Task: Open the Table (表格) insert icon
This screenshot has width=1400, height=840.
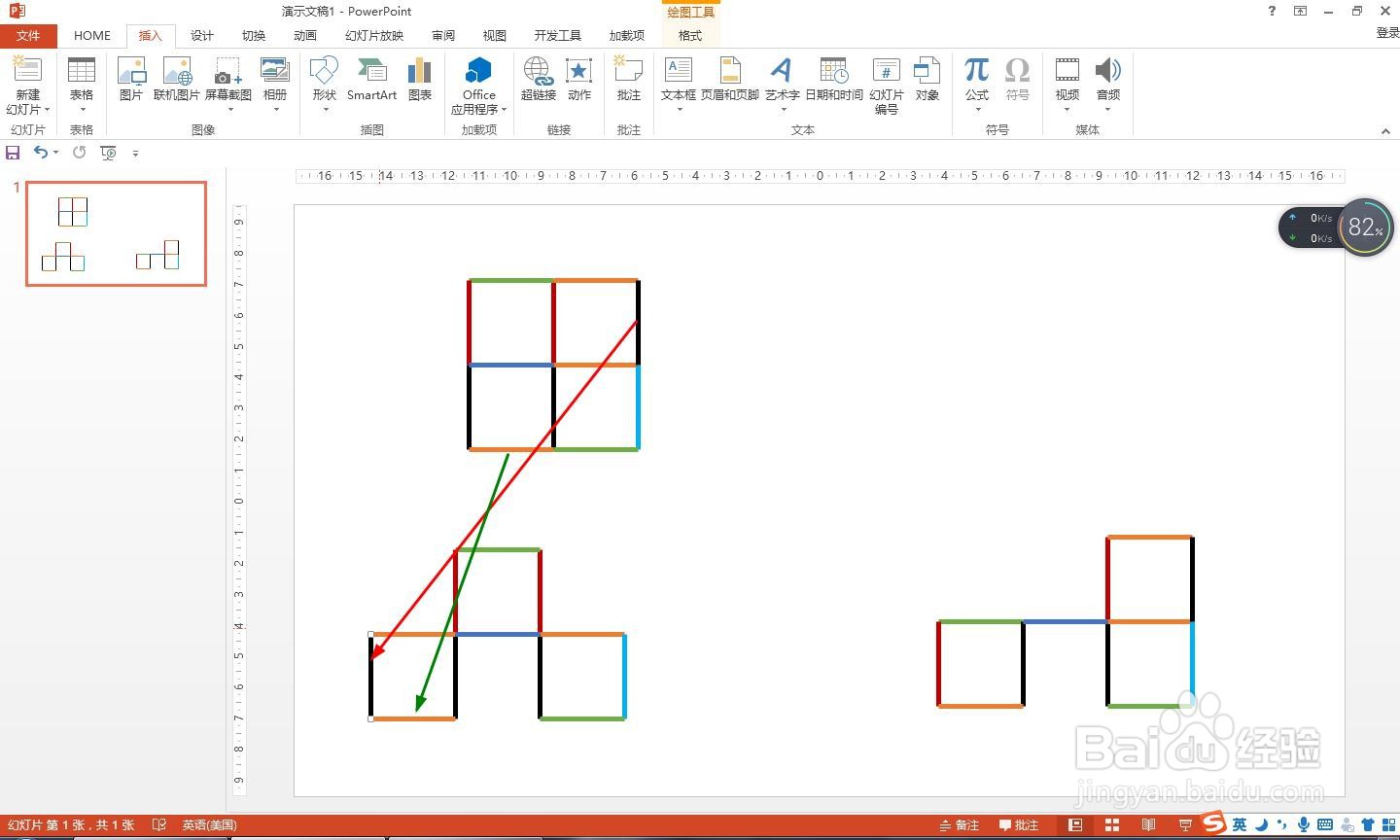Action: pos(81,70)
